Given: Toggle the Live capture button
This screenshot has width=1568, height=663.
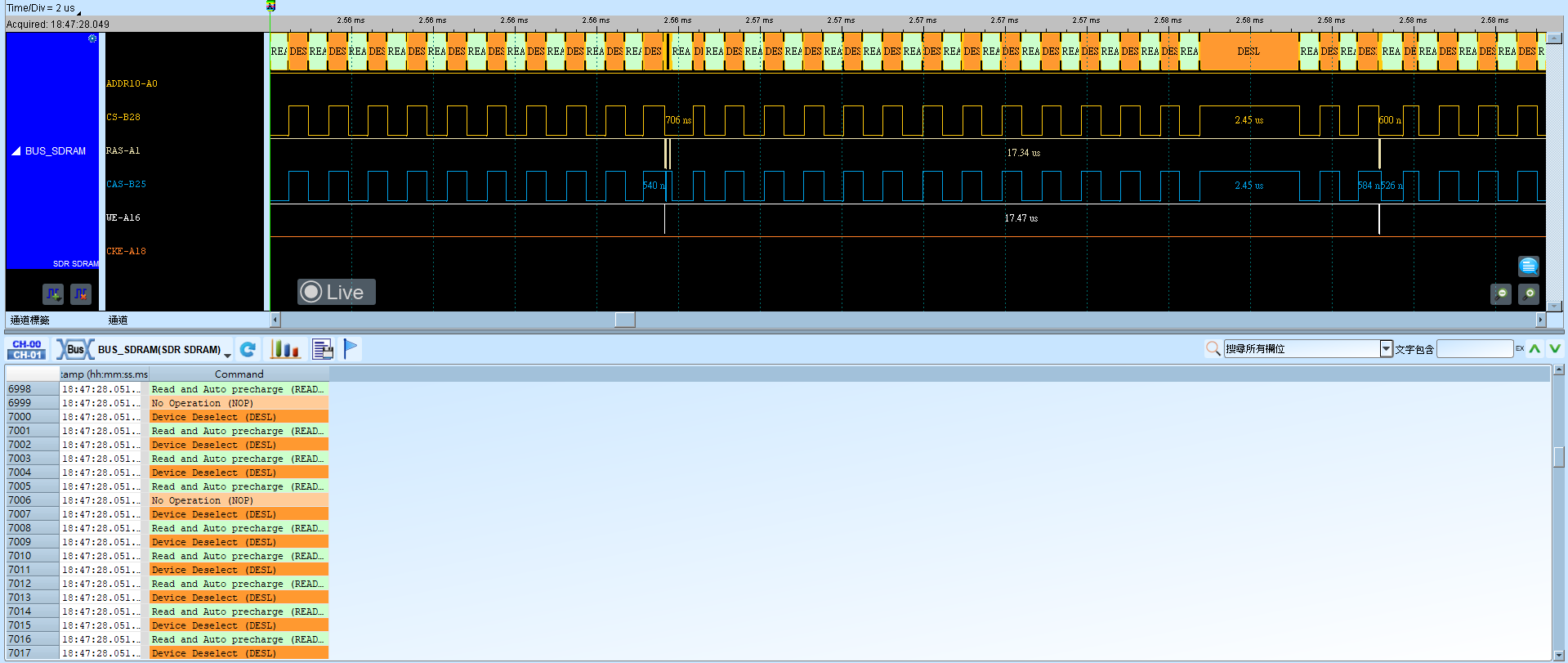Looking at the screenshot, I should pyautogui.click(x=336, y=292).
